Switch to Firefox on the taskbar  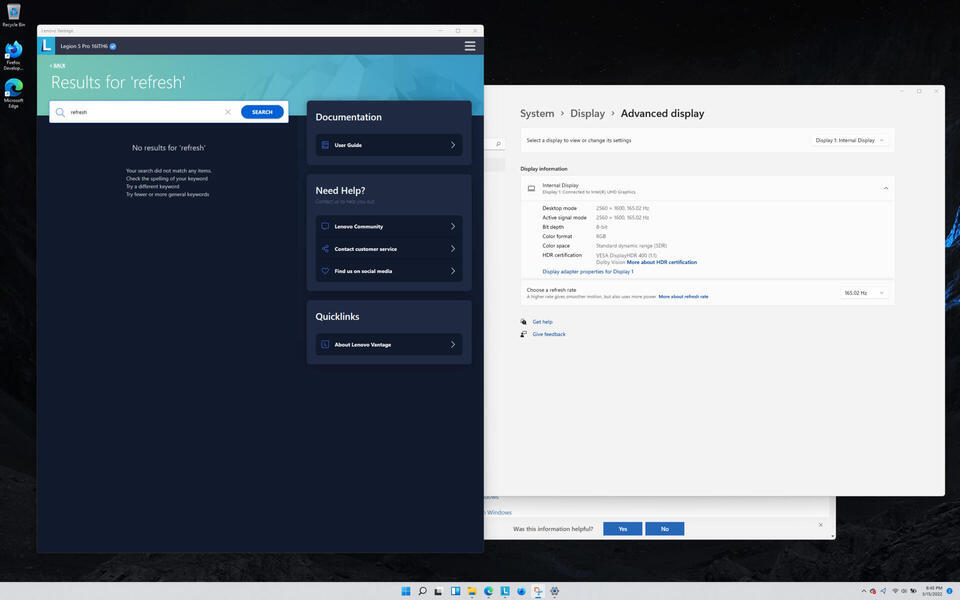(x=522, y=591)
